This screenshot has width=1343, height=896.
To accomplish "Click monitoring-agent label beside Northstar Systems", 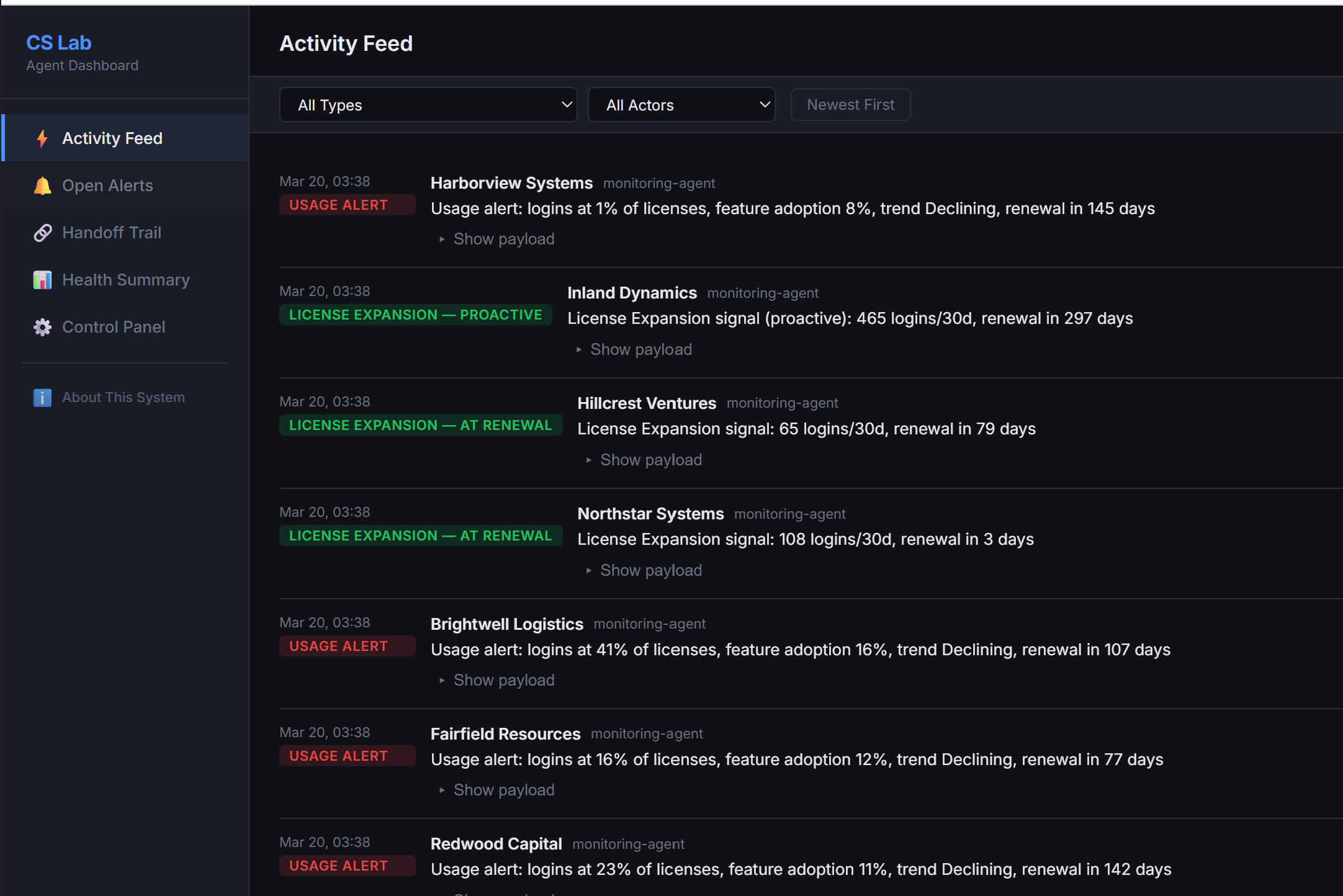I will pos(789,514).
